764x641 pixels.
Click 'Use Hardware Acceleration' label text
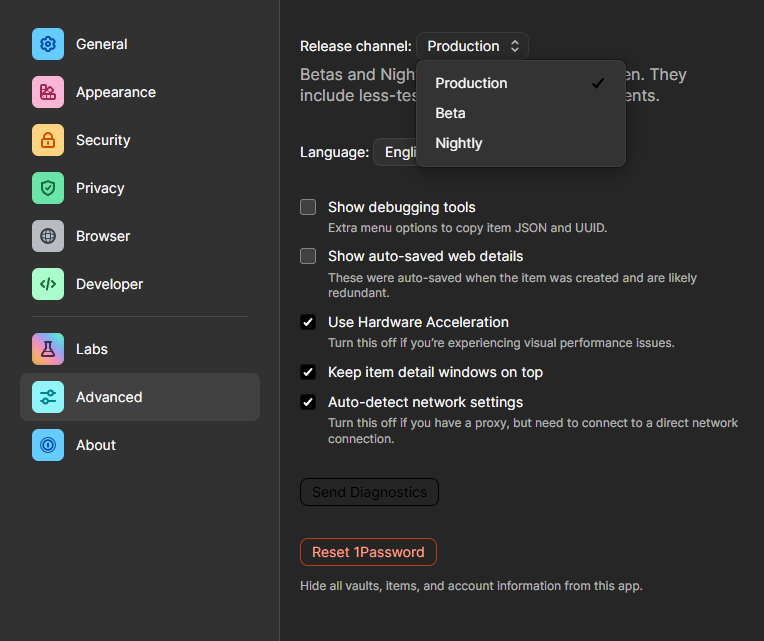click(x=418, y=322)
